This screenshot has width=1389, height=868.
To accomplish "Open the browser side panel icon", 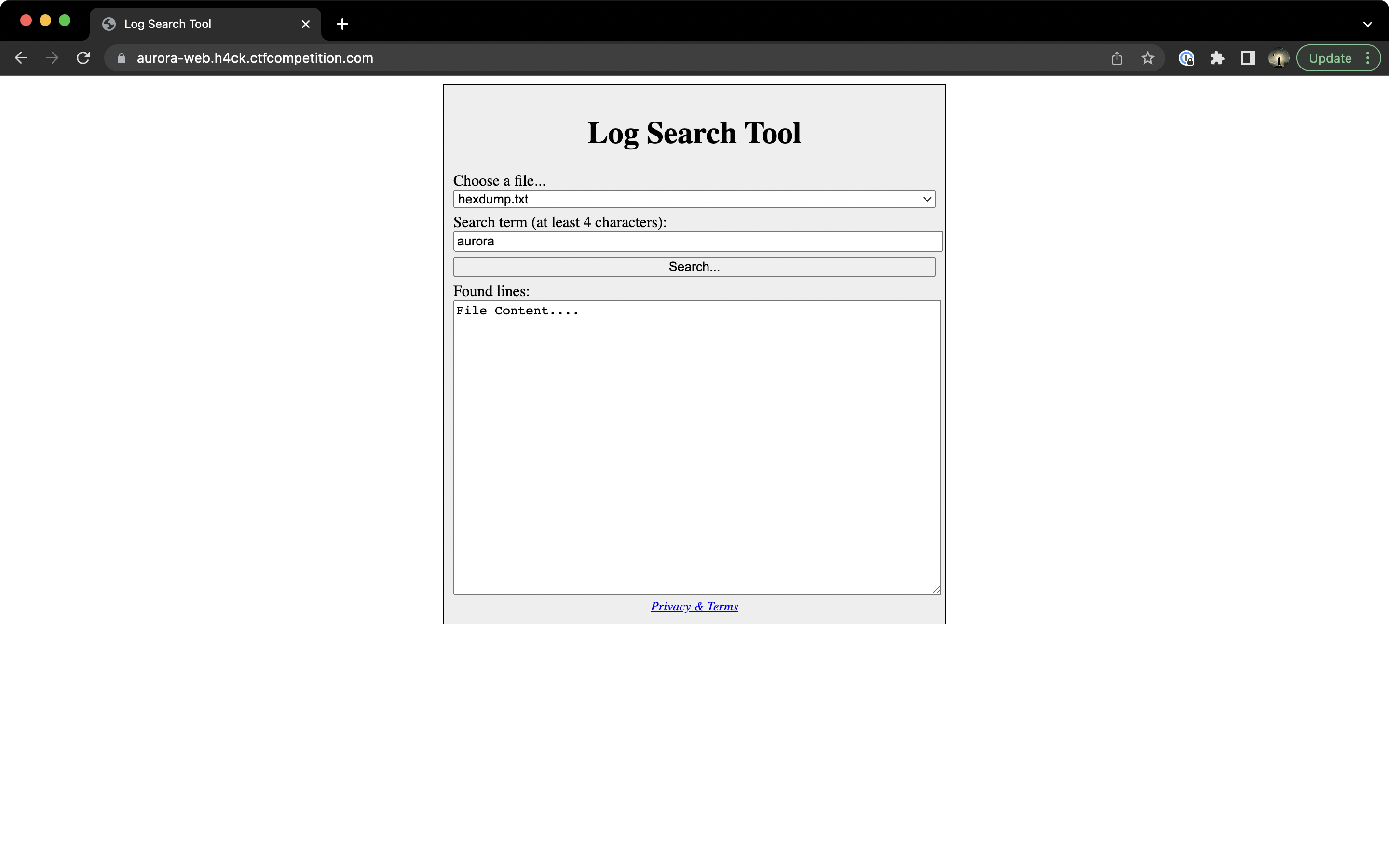I will click(x=1247, y=57).
